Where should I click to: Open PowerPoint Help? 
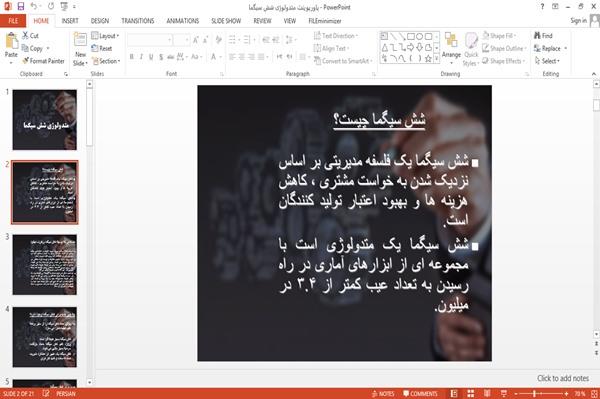pyautogui.click(x=542, y=7)
